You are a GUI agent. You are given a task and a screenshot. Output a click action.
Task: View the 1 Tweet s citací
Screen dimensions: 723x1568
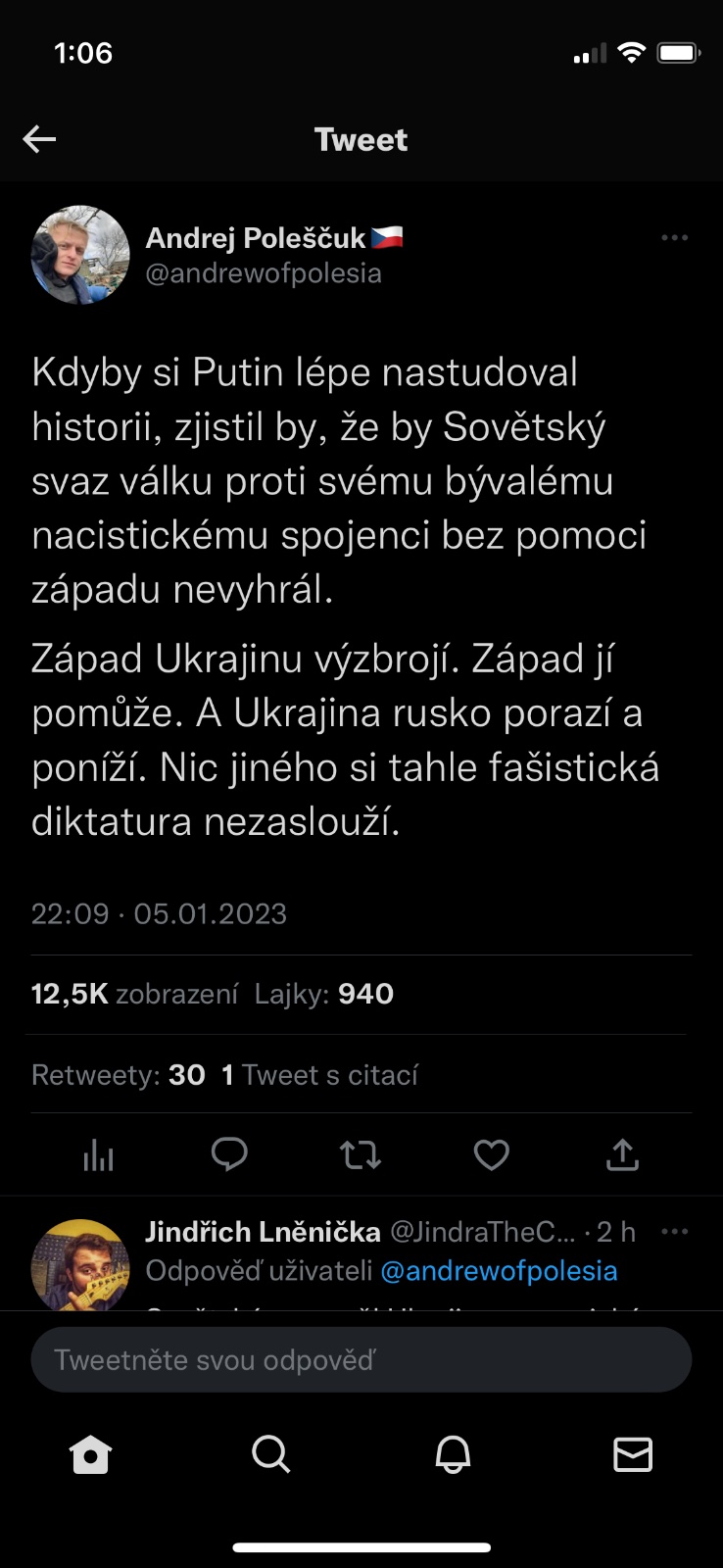point(320,1075)
